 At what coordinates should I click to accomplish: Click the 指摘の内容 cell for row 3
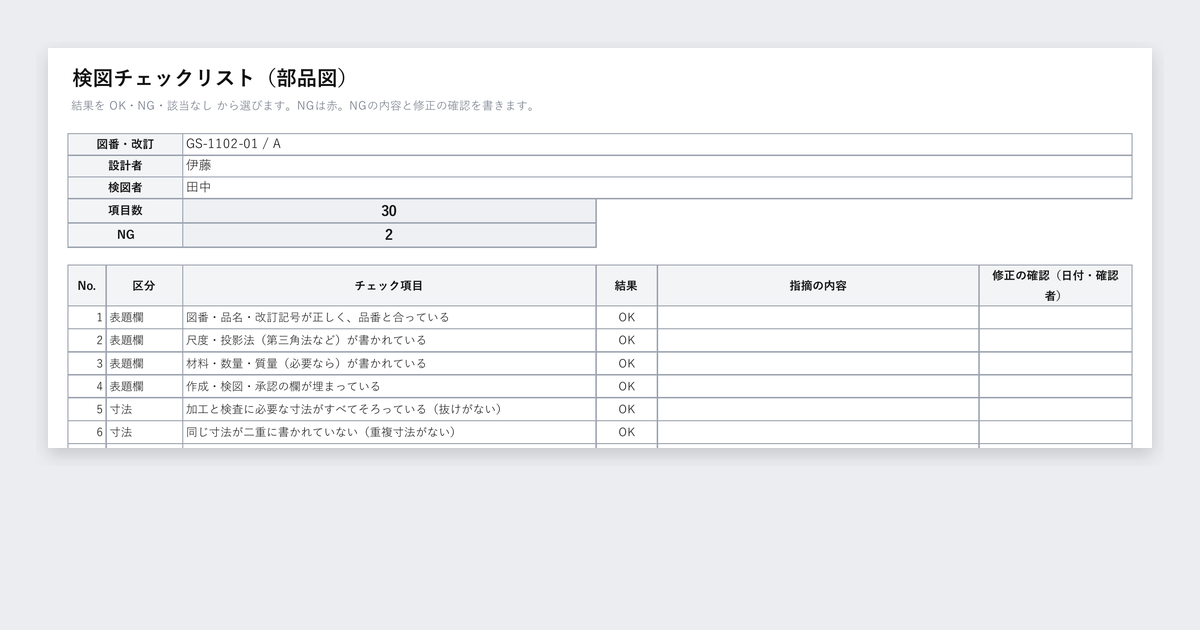pos(818,363)
